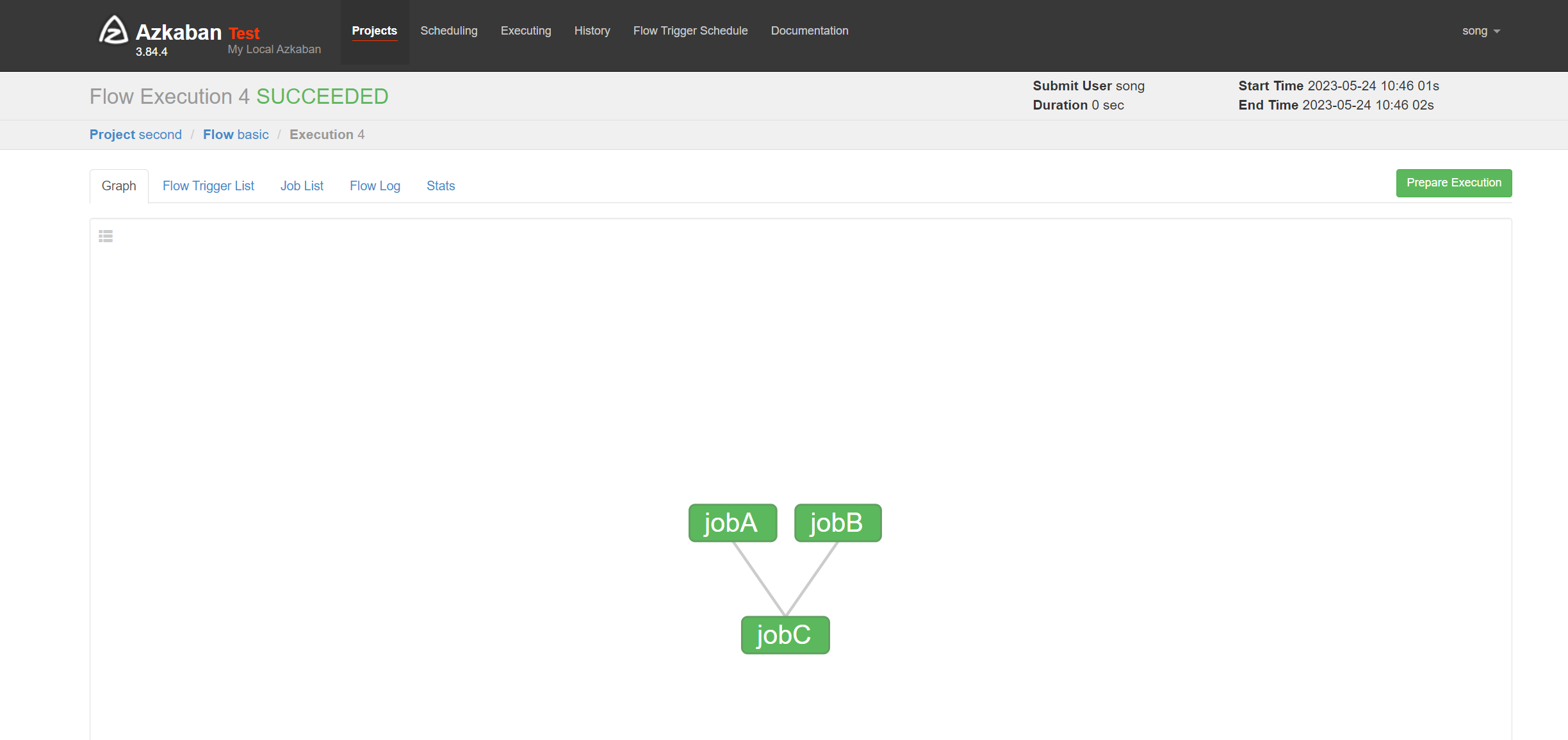
Task: Open the Scheduling menu item
Action: point(449,30)
